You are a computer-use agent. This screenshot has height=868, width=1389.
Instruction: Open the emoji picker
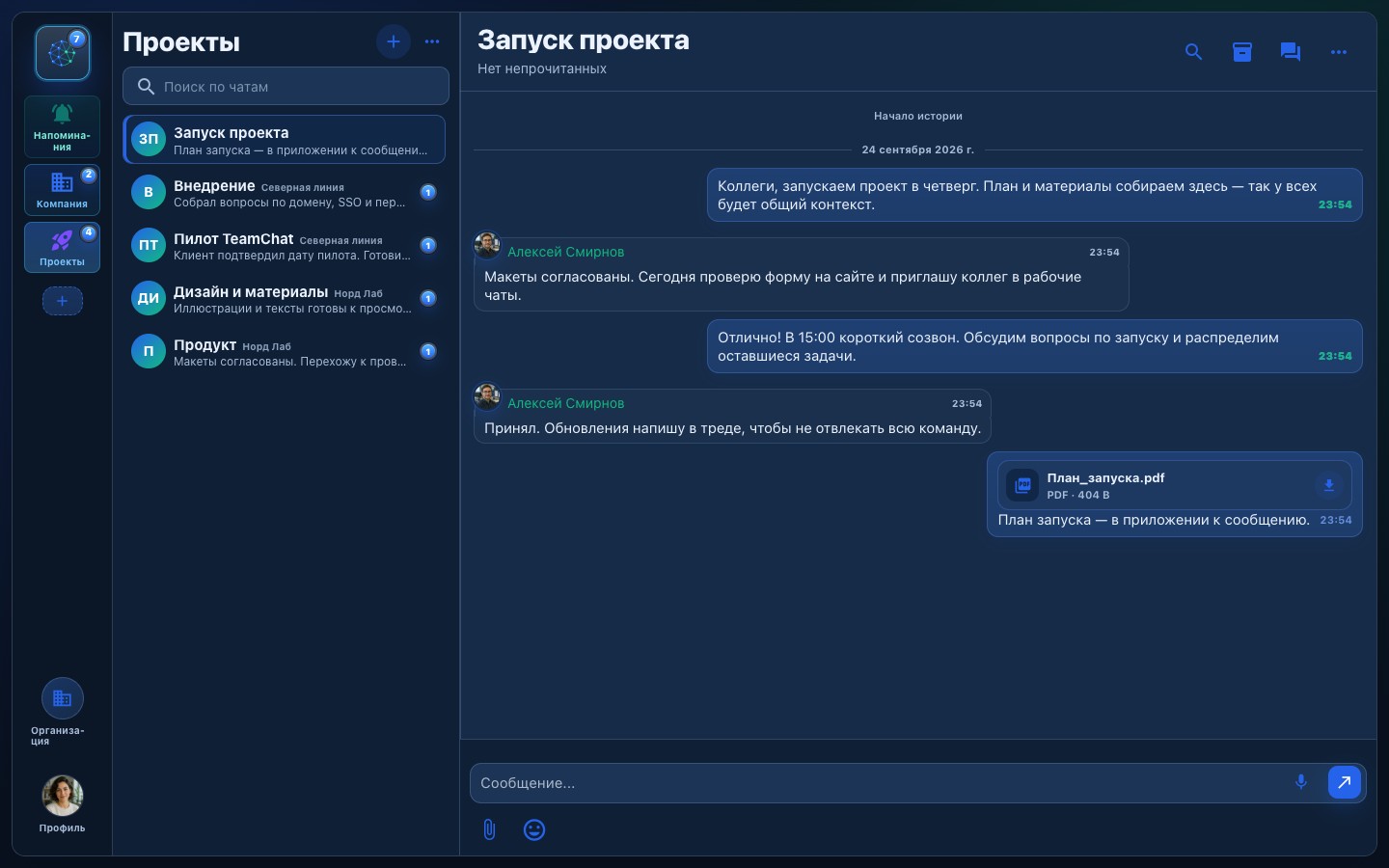(534, 829)
